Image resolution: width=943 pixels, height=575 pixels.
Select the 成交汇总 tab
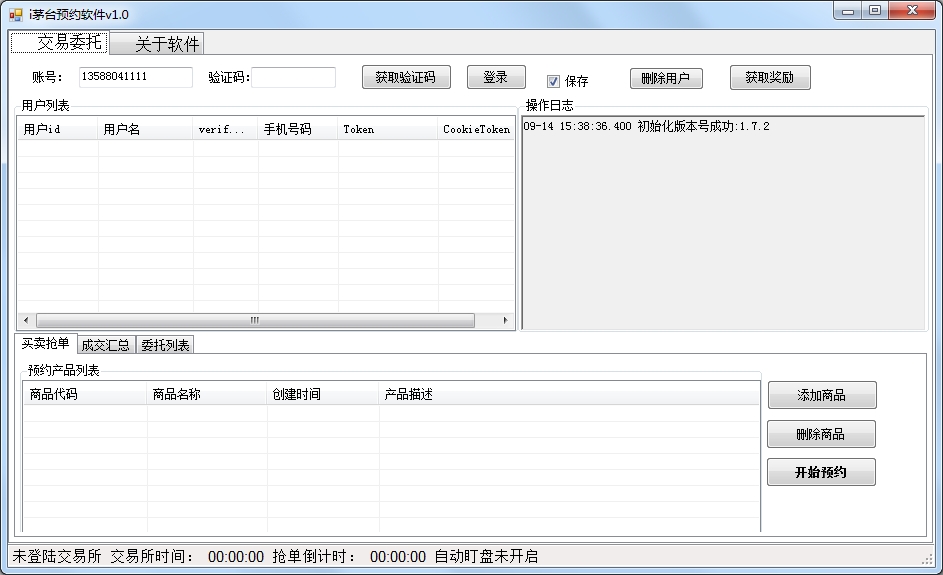tap(106, 345)
